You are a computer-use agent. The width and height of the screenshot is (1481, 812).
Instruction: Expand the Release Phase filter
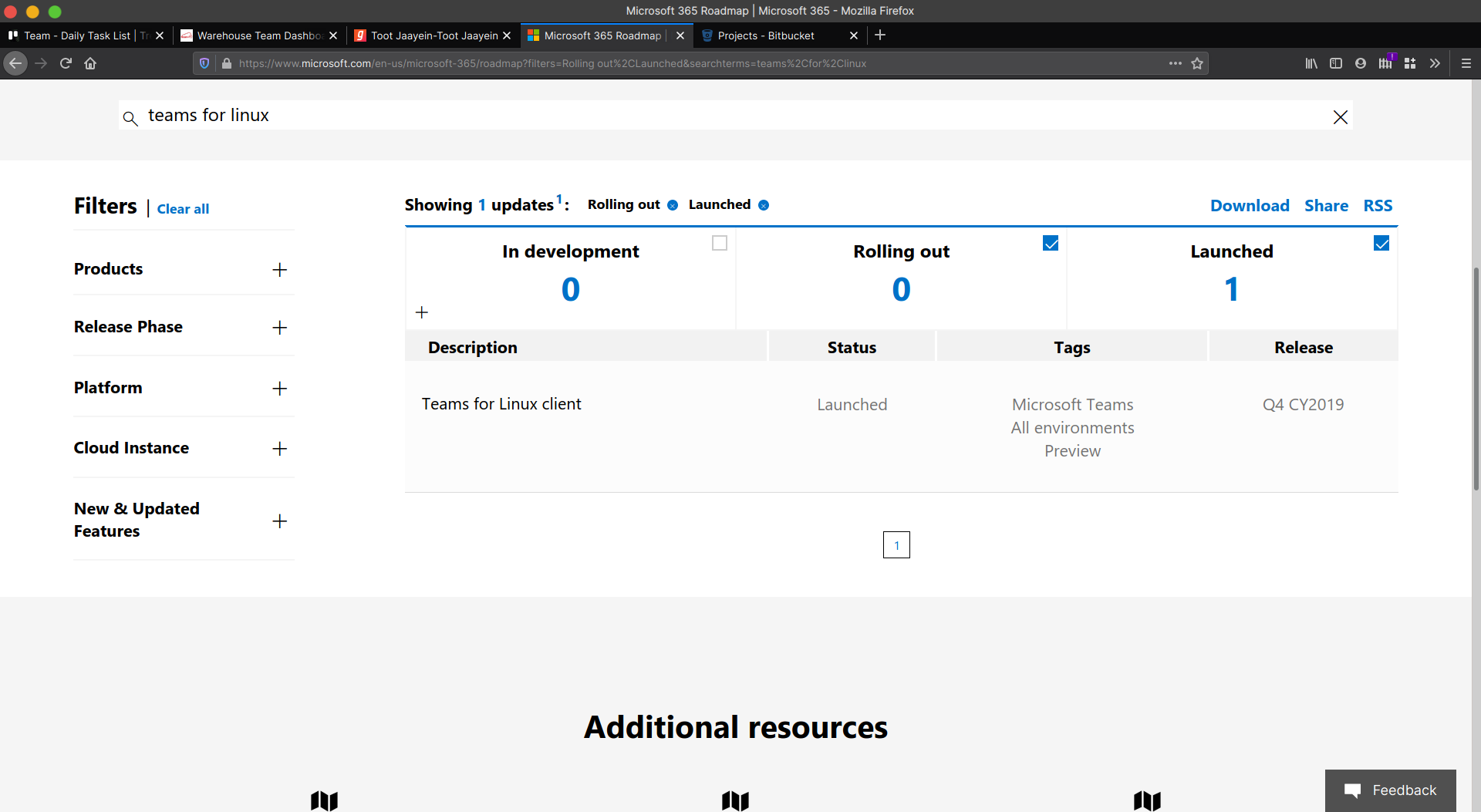[x=280, y=328]
